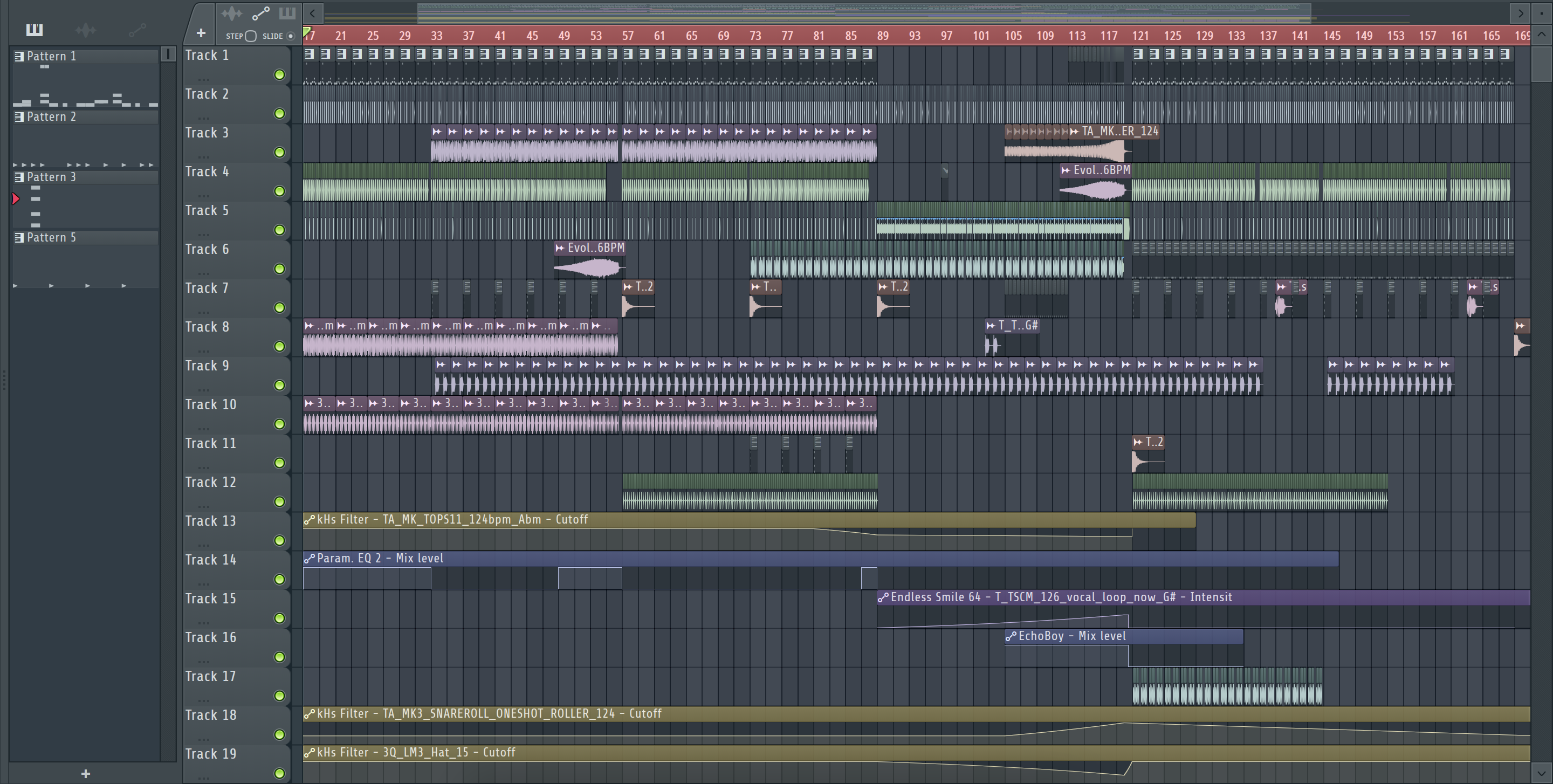
Task: Mute Track 16 with its green LED
Action: click(279, 657)
